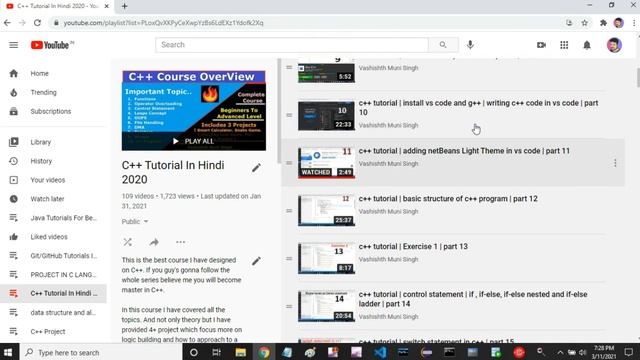Open the Windows Start menu
640x360 pixels.
tap(8, 352)
